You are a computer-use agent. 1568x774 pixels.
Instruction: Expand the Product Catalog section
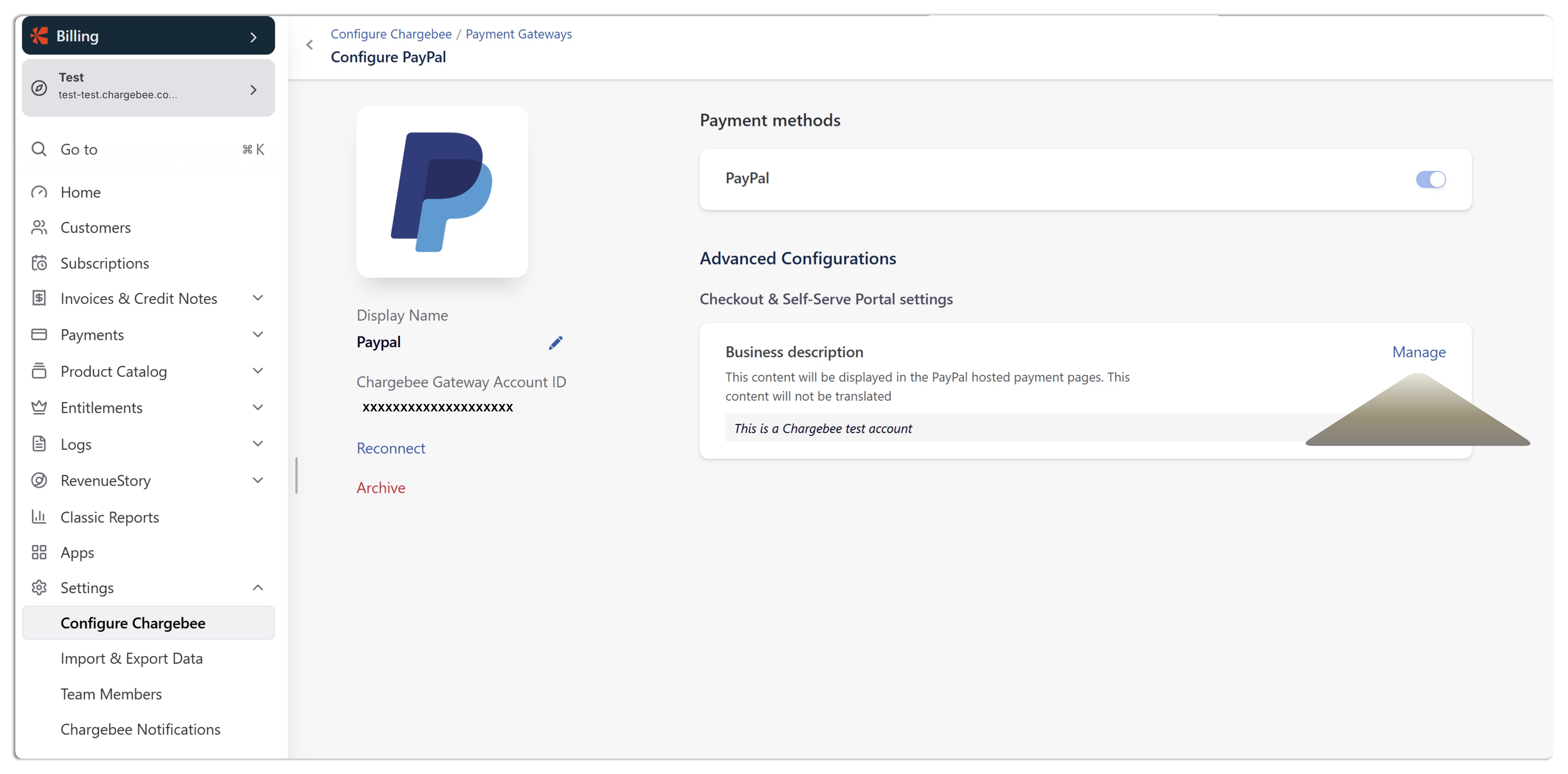(x=257, y=371)
